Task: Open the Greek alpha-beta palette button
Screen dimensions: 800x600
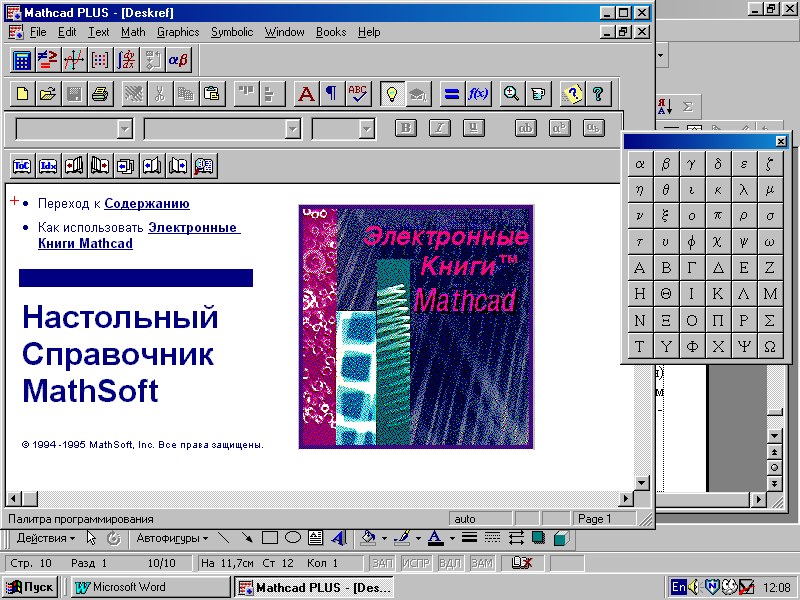Action: click(x=178, y=60)
